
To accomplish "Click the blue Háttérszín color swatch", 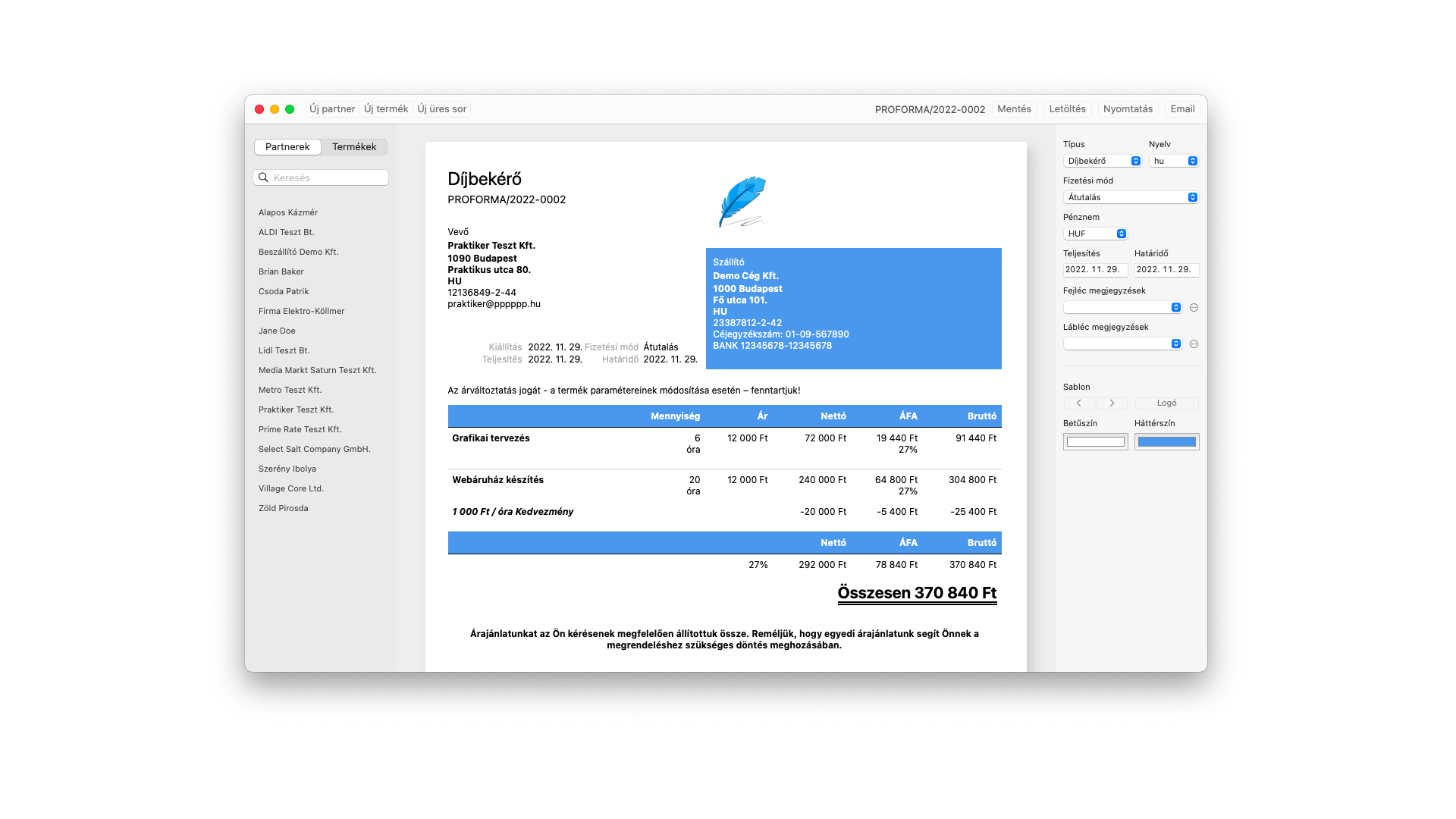I will point(1166,441).
